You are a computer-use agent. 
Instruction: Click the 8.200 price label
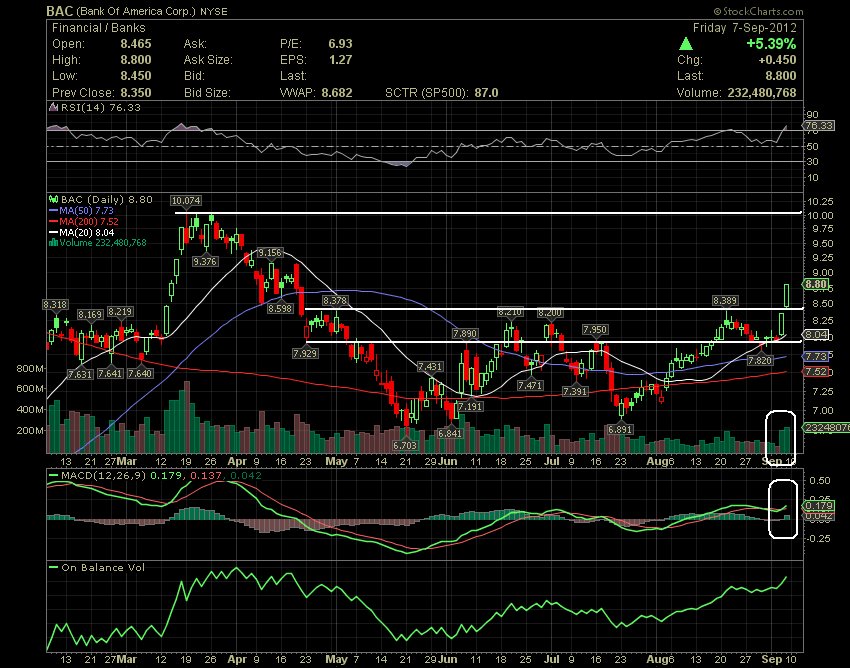550,313
